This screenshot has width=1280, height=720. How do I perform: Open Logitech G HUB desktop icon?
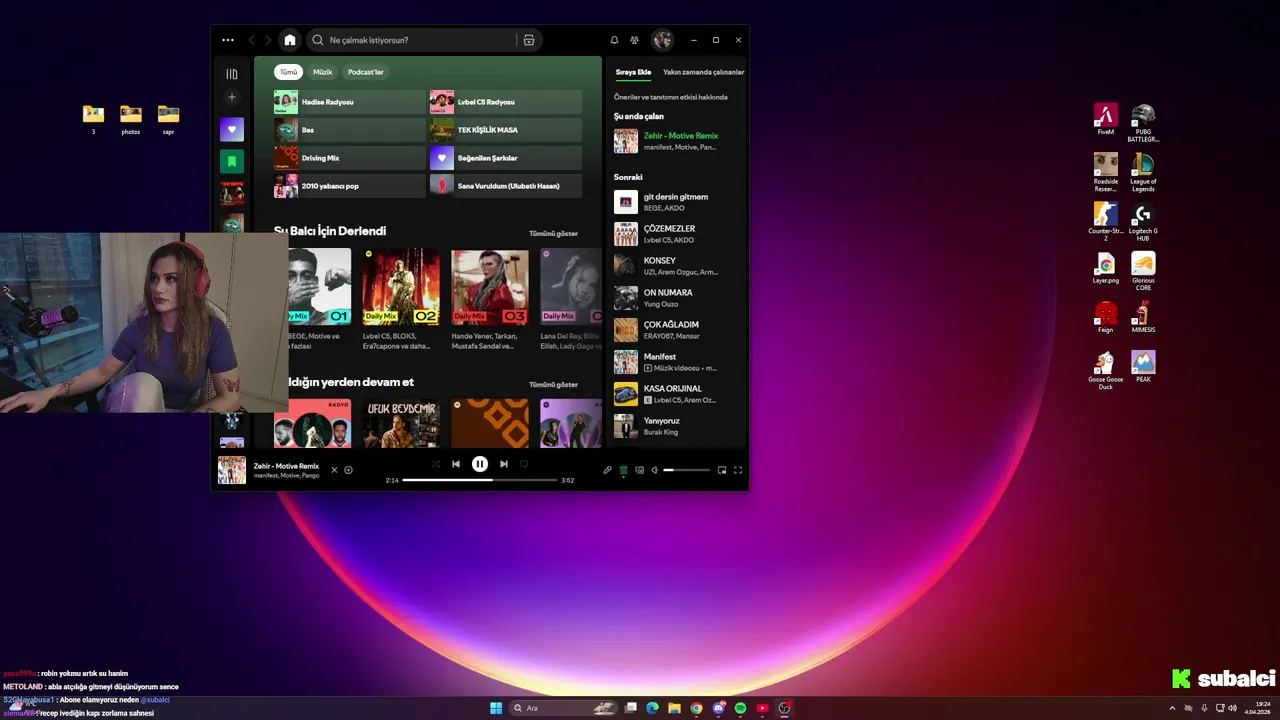pos(1143,223)
